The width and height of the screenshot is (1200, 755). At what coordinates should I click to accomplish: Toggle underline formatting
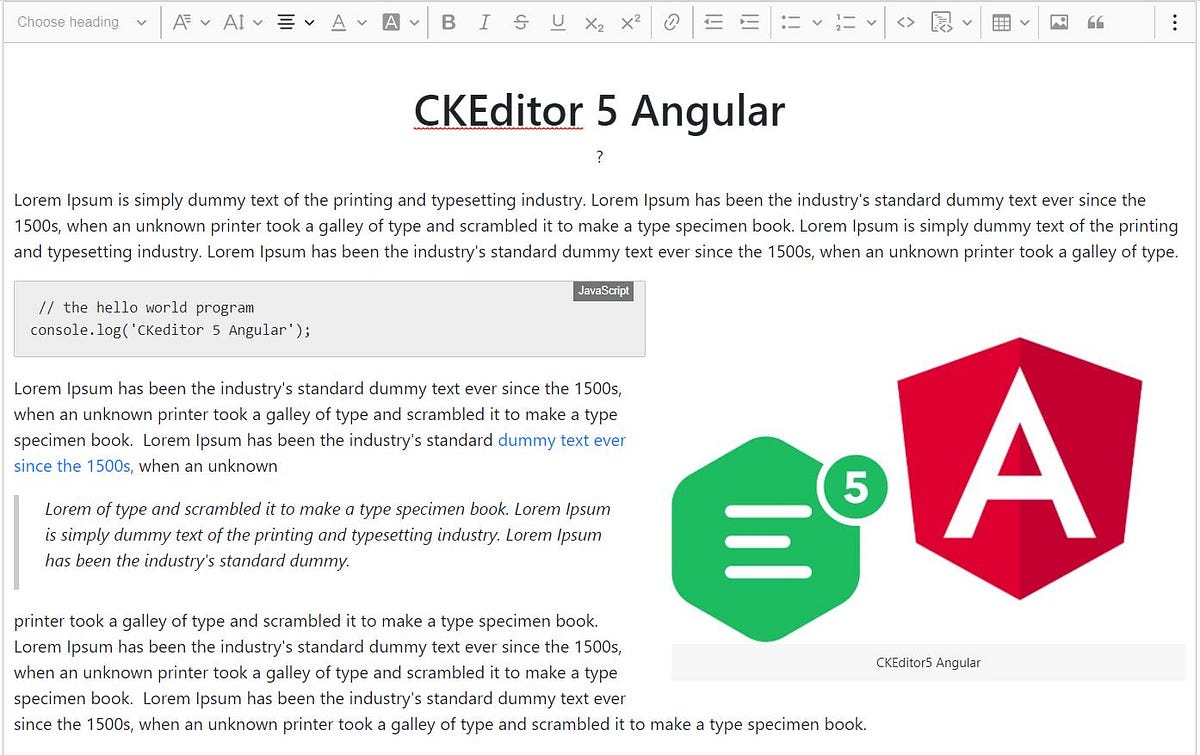click(558, 21)
